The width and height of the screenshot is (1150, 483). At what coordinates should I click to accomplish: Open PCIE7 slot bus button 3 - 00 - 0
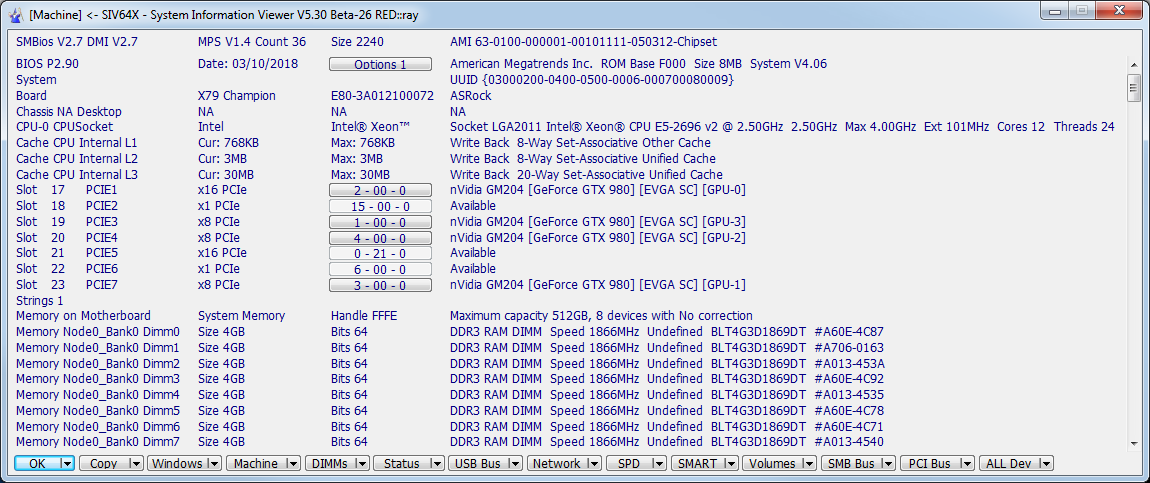point(380,285)
